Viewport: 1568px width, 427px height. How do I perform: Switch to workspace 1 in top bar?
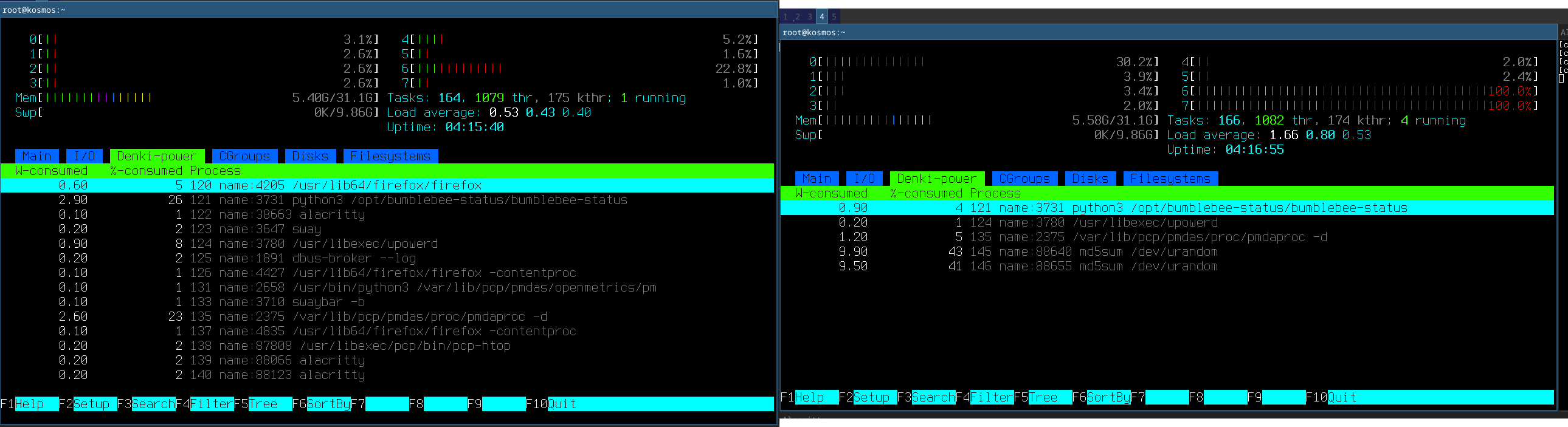tap(786, 16)
